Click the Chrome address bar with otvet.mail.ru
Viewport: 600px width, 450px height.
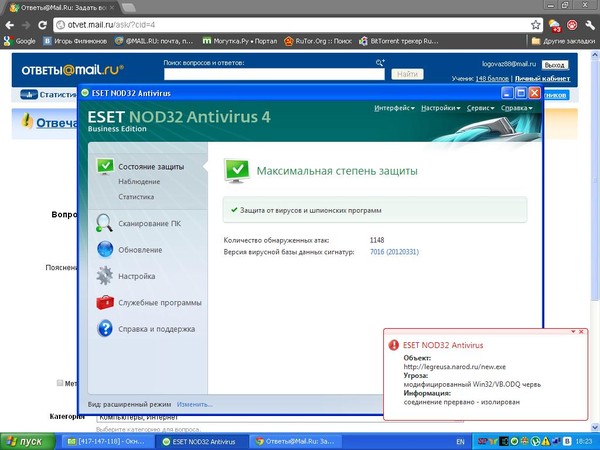point(298,25)
